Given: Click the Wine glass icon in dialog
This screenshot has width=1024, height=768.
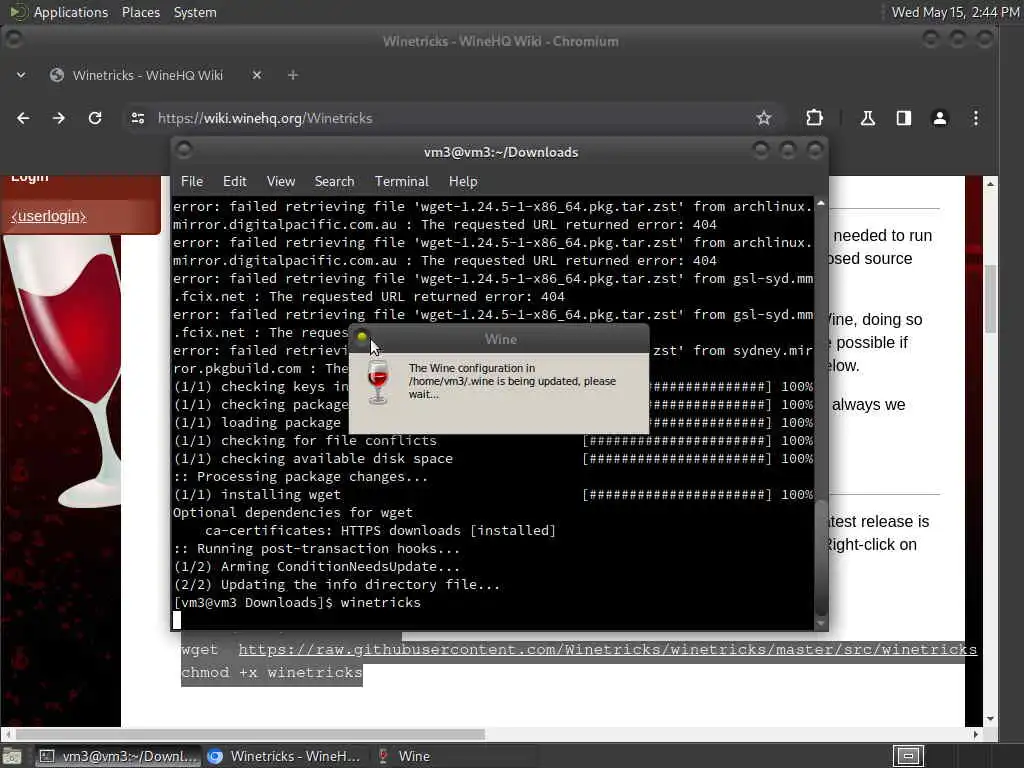Looking at the screenshot, I should [x=378, y=383].
